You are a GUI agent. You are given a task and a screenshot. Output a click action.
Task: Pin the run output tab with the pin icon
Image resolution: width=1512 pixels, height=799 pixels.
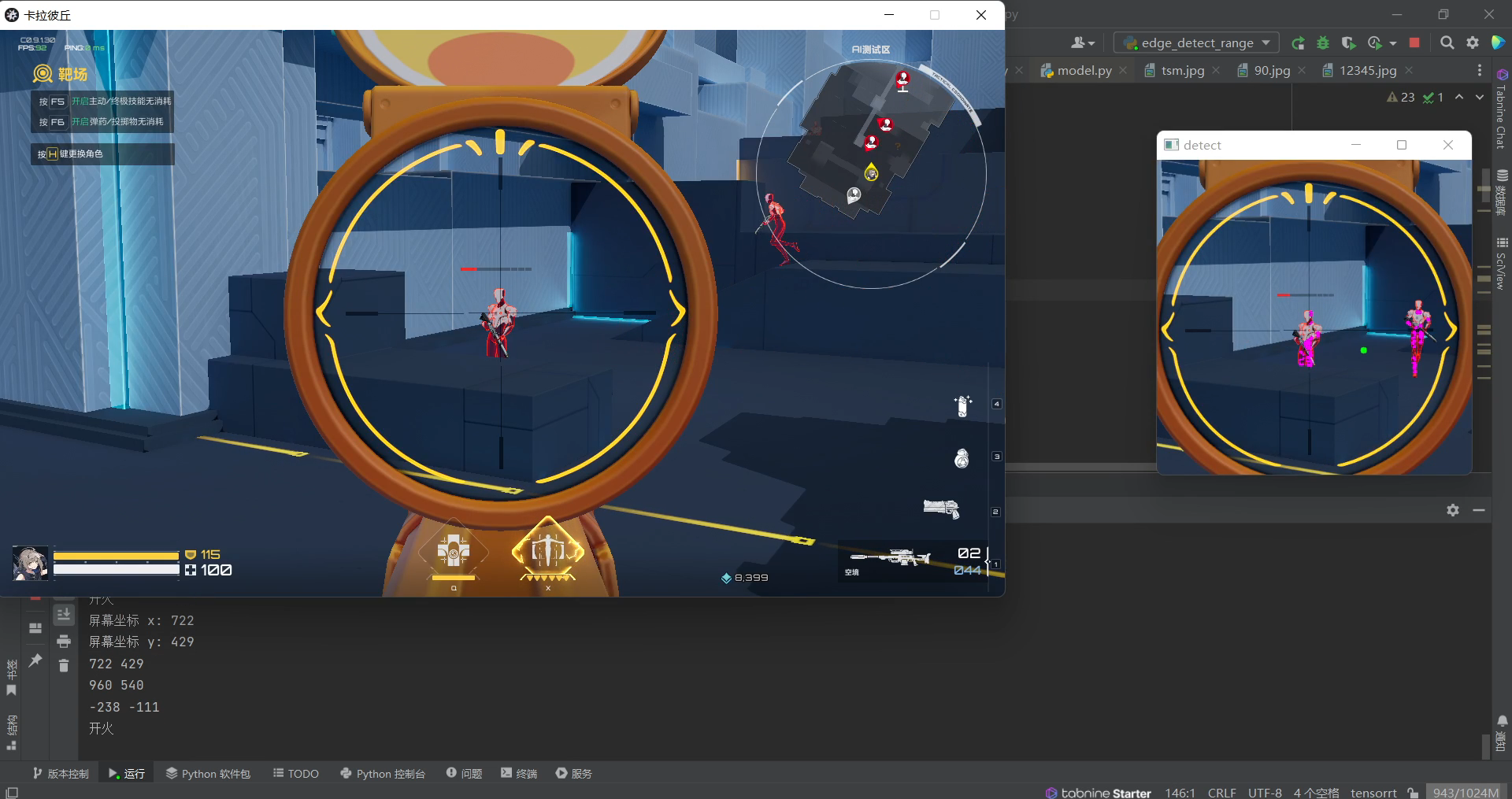(35, 660)
